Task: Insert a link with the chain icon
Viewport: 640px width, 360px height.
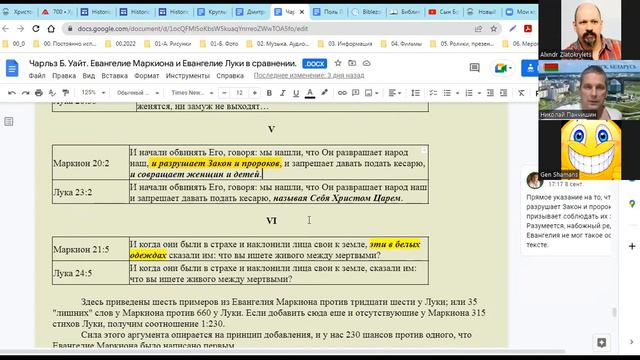Action: click(342, 93)
